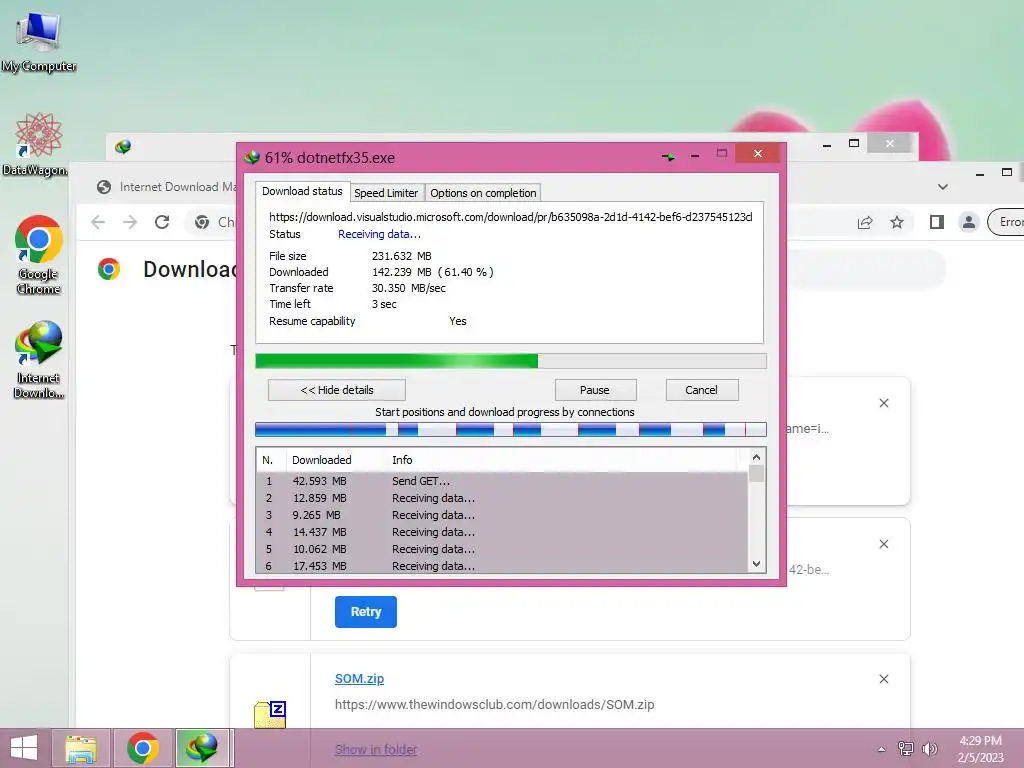1024x768 pixels.
Task: Open File Explorer from taskbar
Action: click(x=80, y=748)
